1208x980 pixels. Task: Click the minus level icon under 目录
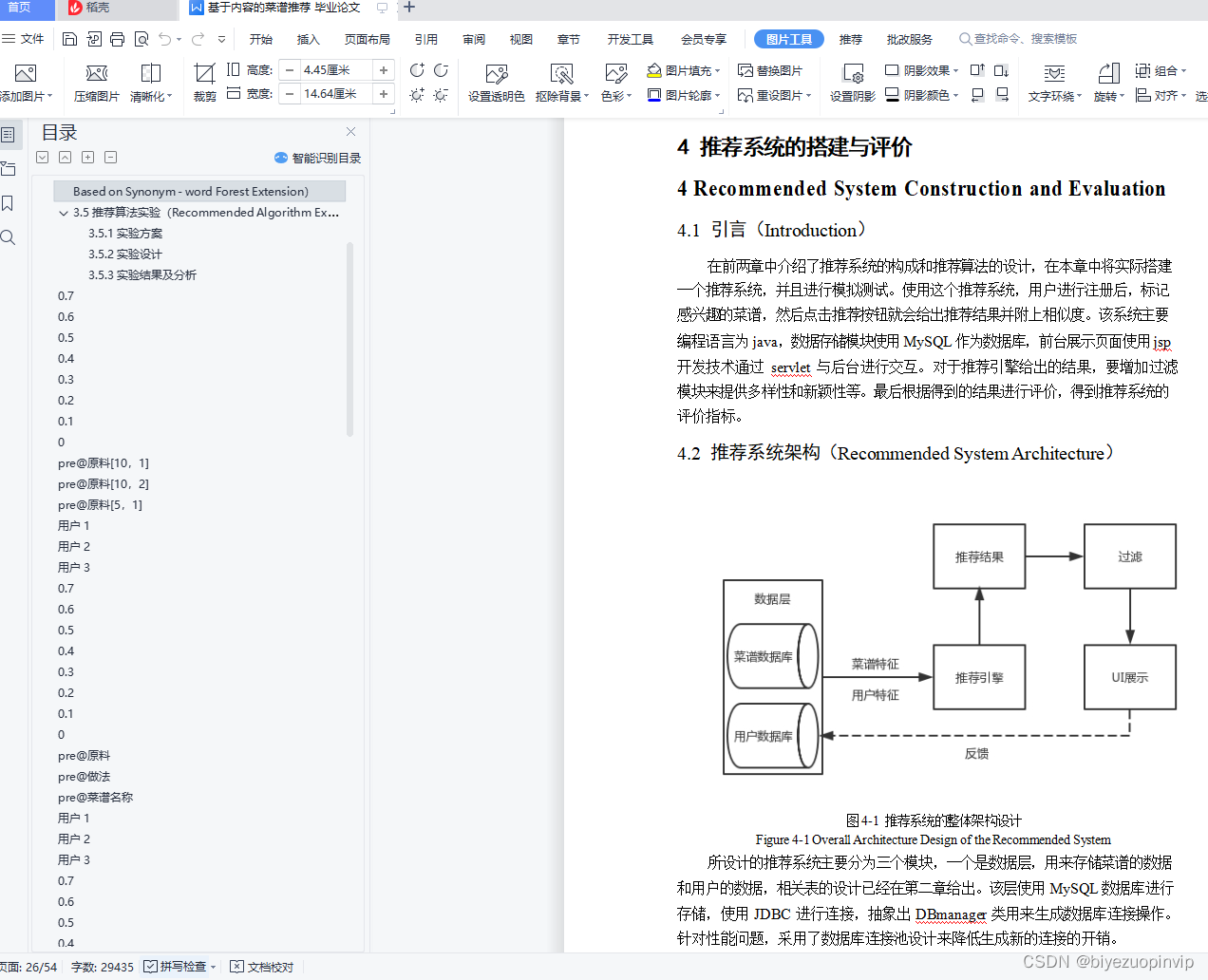[110, 158]
